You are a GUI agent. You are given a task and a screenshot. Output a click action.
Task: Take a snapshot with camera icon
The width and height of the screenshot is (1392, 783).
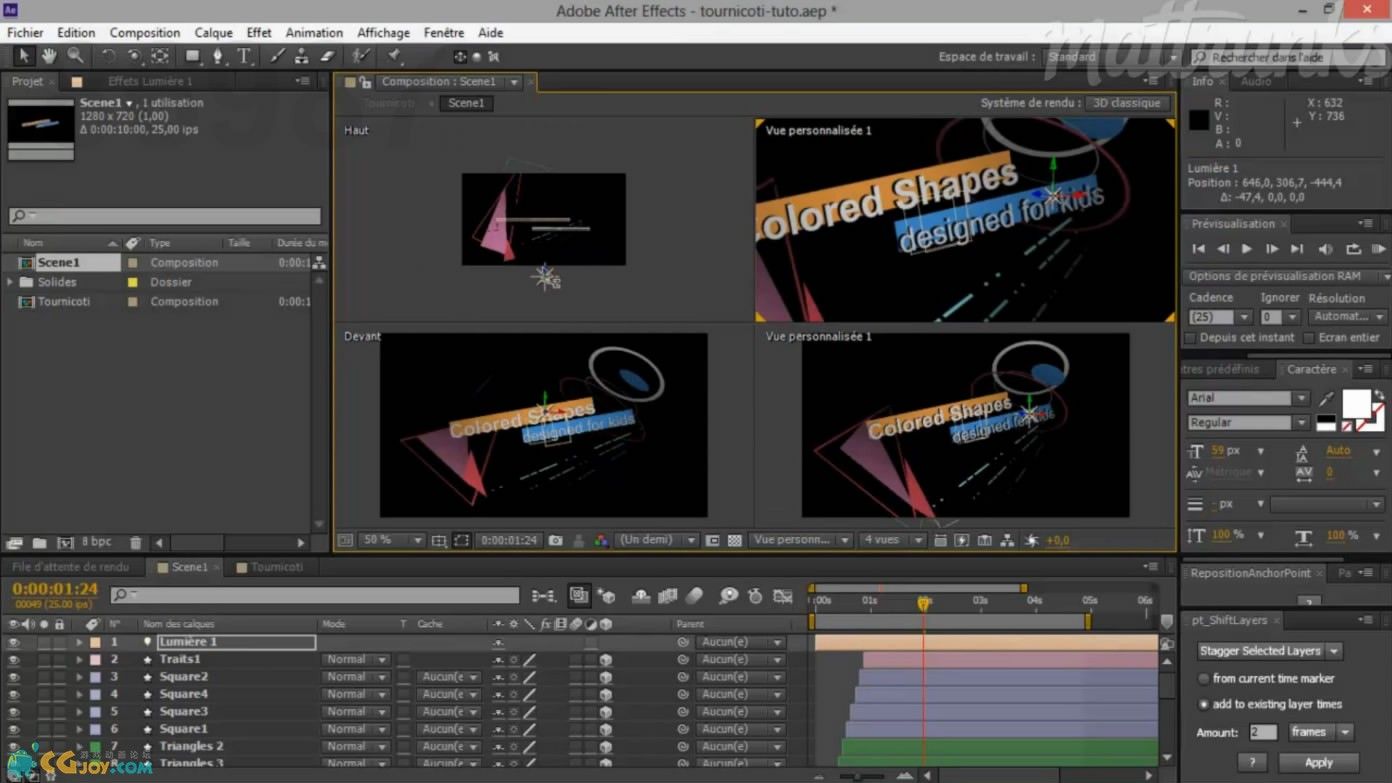pyautogui.click(x=555, y=540)
